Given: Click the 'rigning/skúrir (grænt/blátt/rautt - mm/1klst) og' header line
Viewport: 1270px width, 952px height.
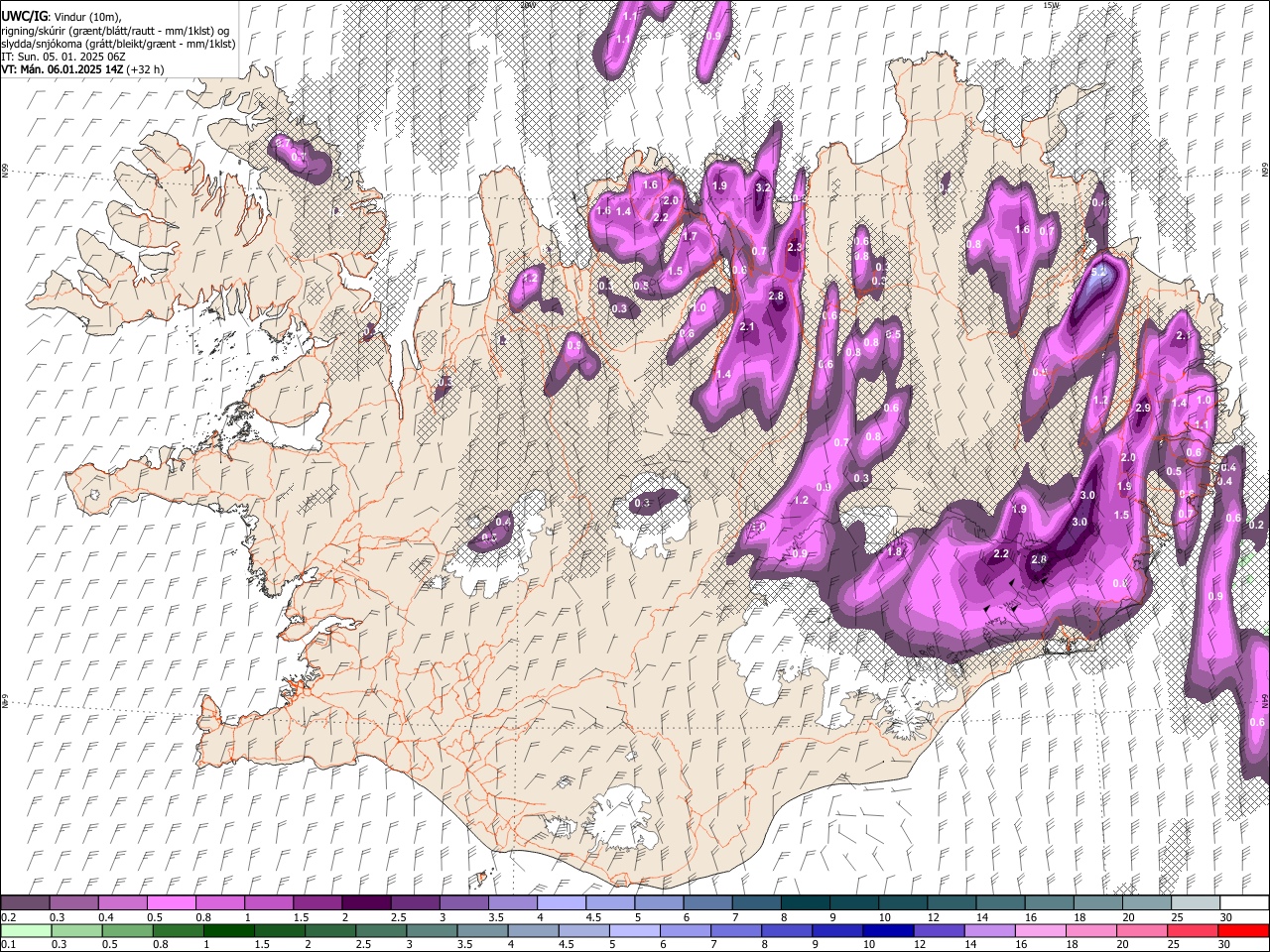Looking at the screenshot, I should coord(115,31).
